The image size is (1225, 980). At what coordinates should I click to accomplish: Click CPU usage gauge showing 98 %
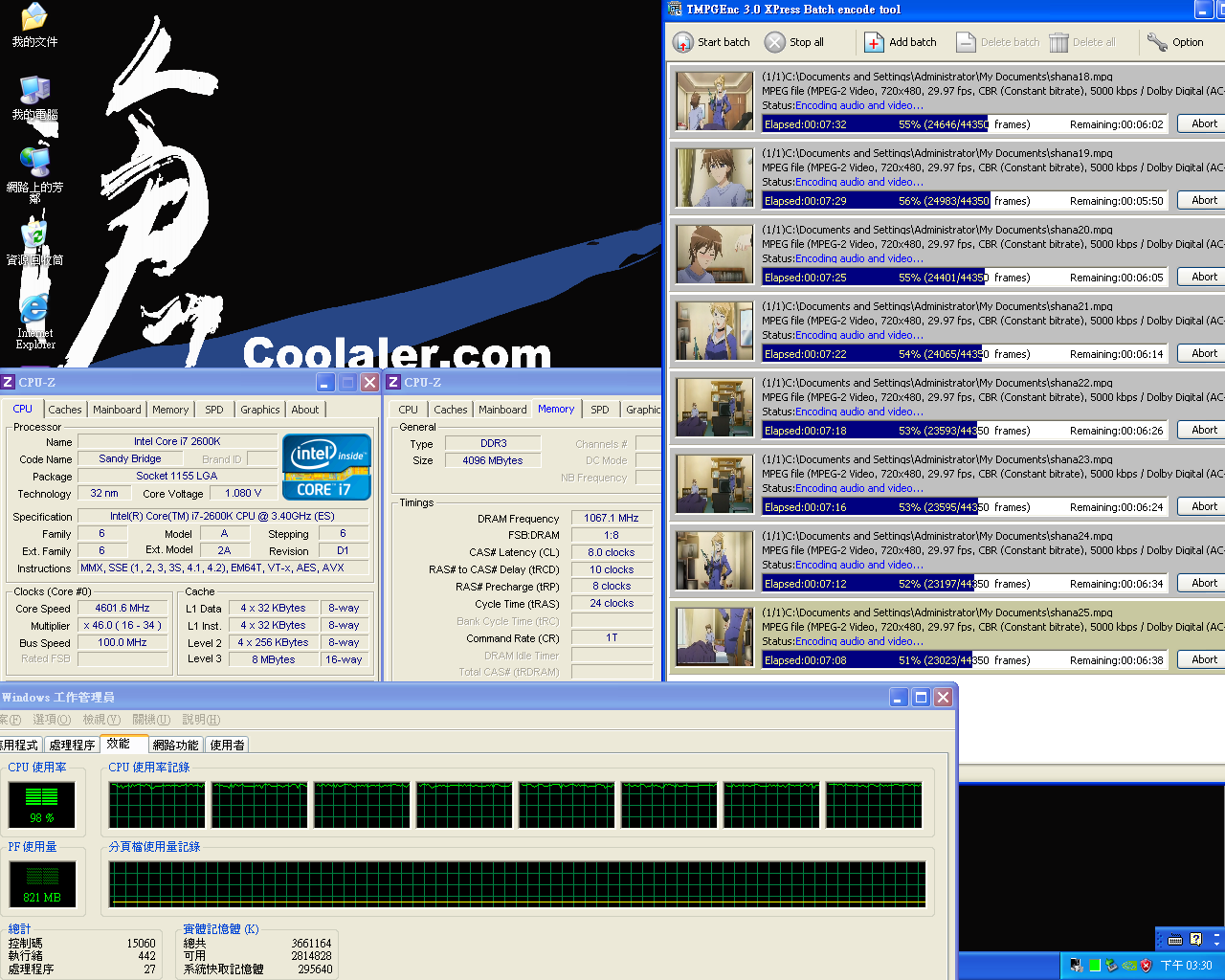tap(42, 805)
